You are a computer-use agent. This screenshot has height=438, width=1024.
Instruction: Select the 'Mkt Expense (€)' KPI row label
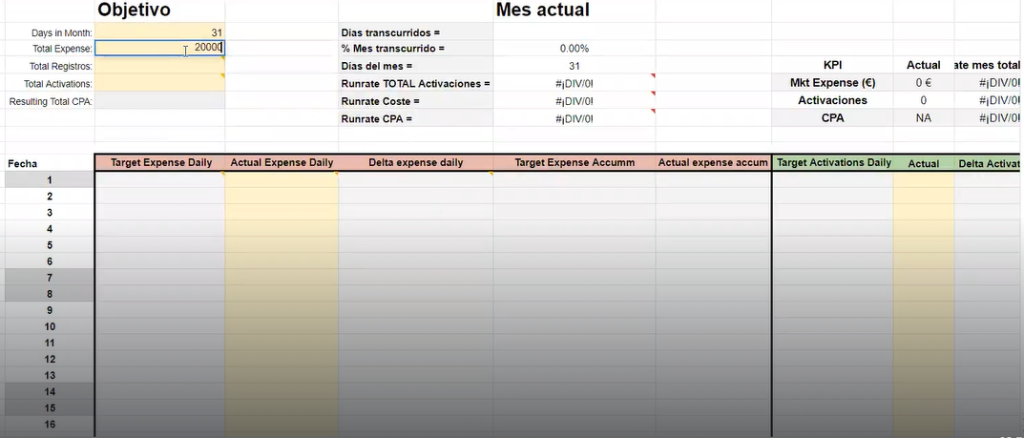[x=833, y=83]
